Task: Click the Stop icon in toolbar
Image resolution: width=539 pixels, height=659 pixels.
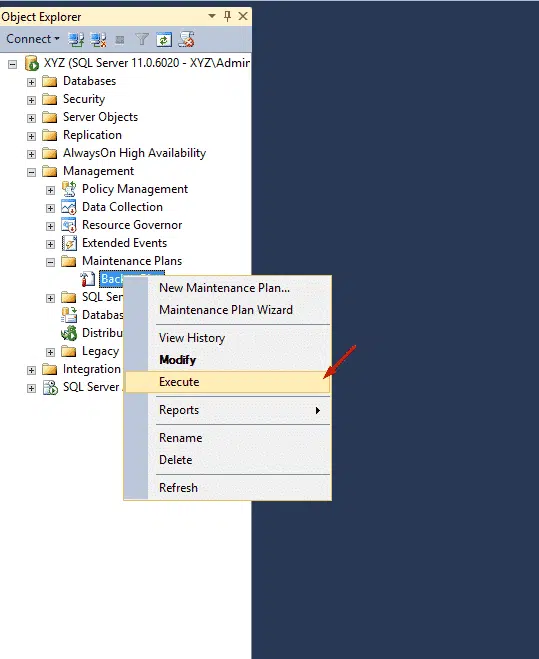Action: 120,40
